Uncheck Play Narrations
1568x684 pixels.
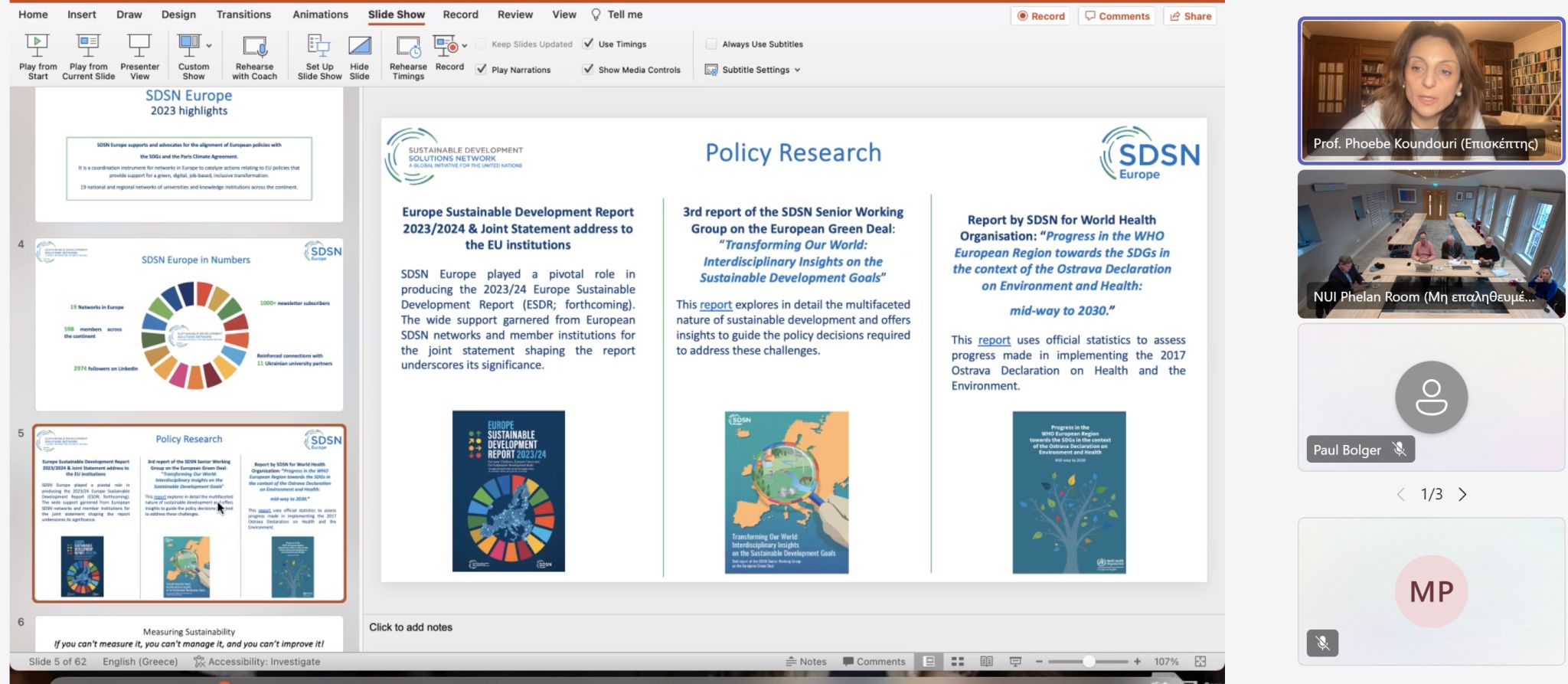click(481, 69)
